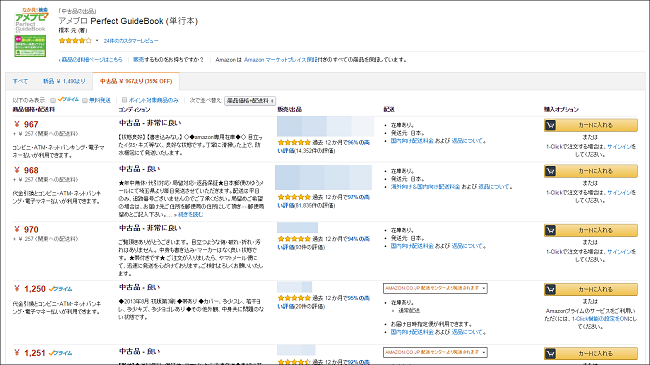Open the 97%の高い評価 seller feedback link

[x=359, y=197]
